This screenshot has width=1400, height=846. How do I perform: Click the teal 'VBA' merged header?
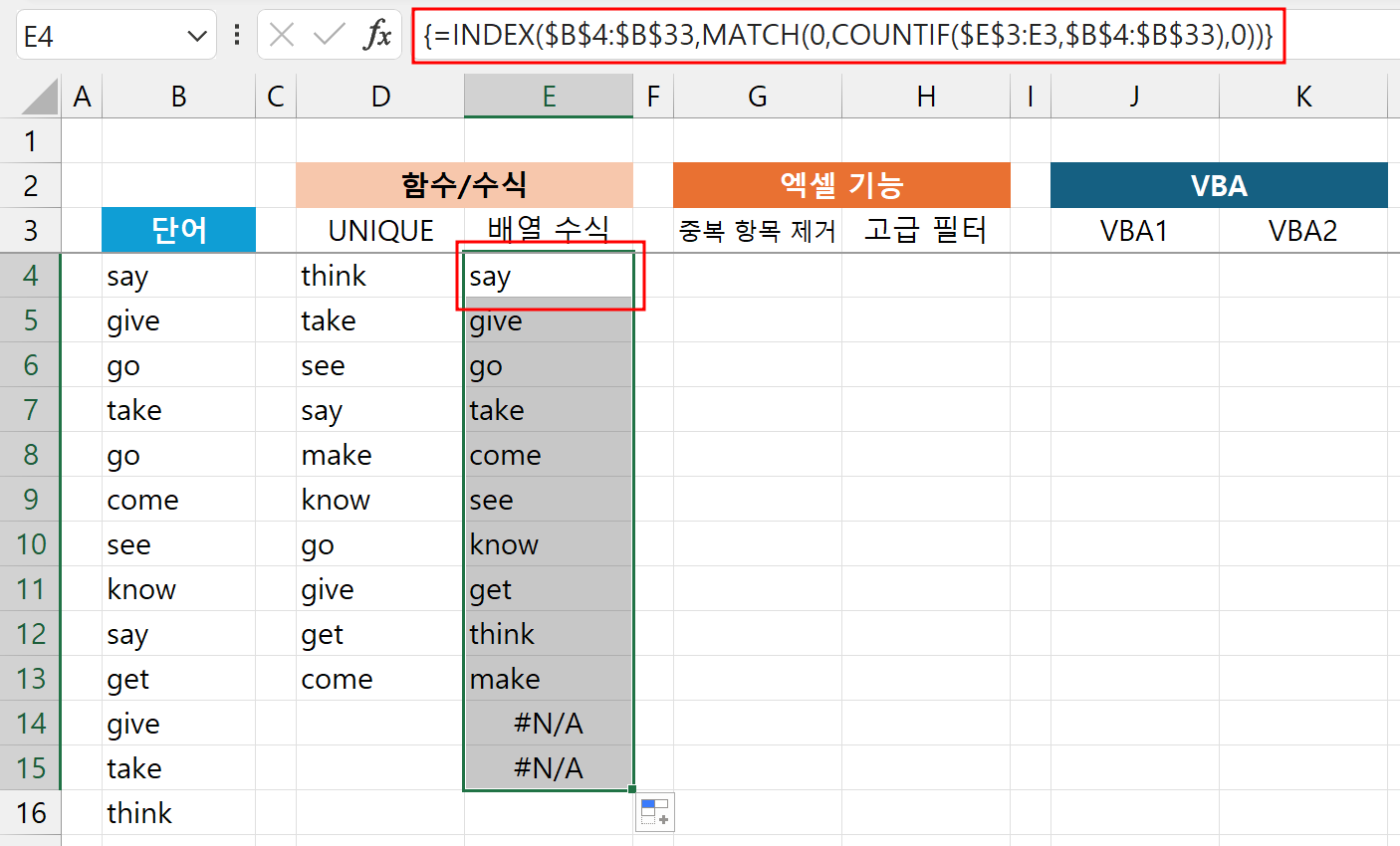pos(1219,185)
